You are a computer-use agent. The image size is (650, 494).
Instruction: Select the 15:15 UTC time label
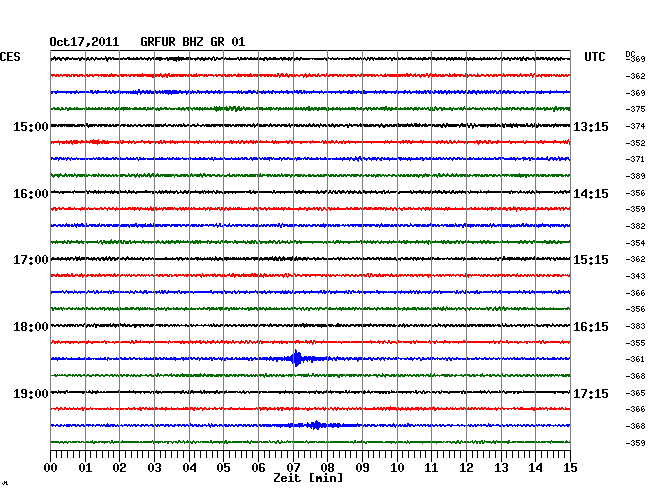(591, 260)
